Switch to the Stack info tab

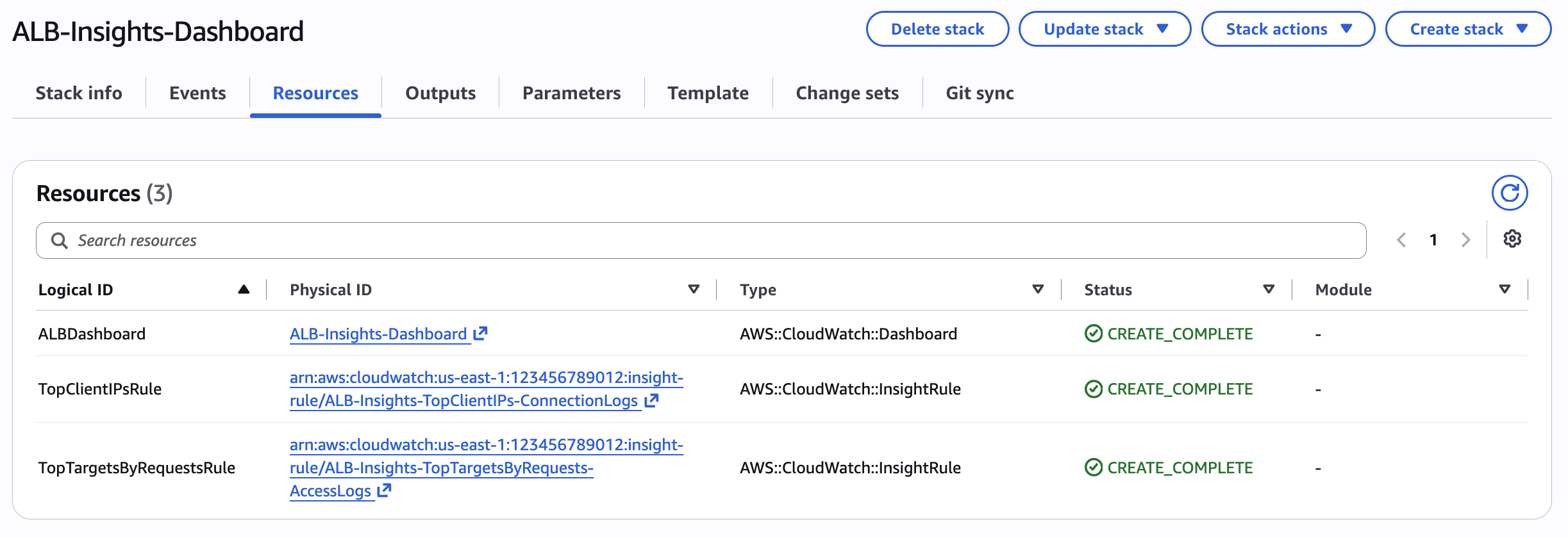[x=79, y=93]
